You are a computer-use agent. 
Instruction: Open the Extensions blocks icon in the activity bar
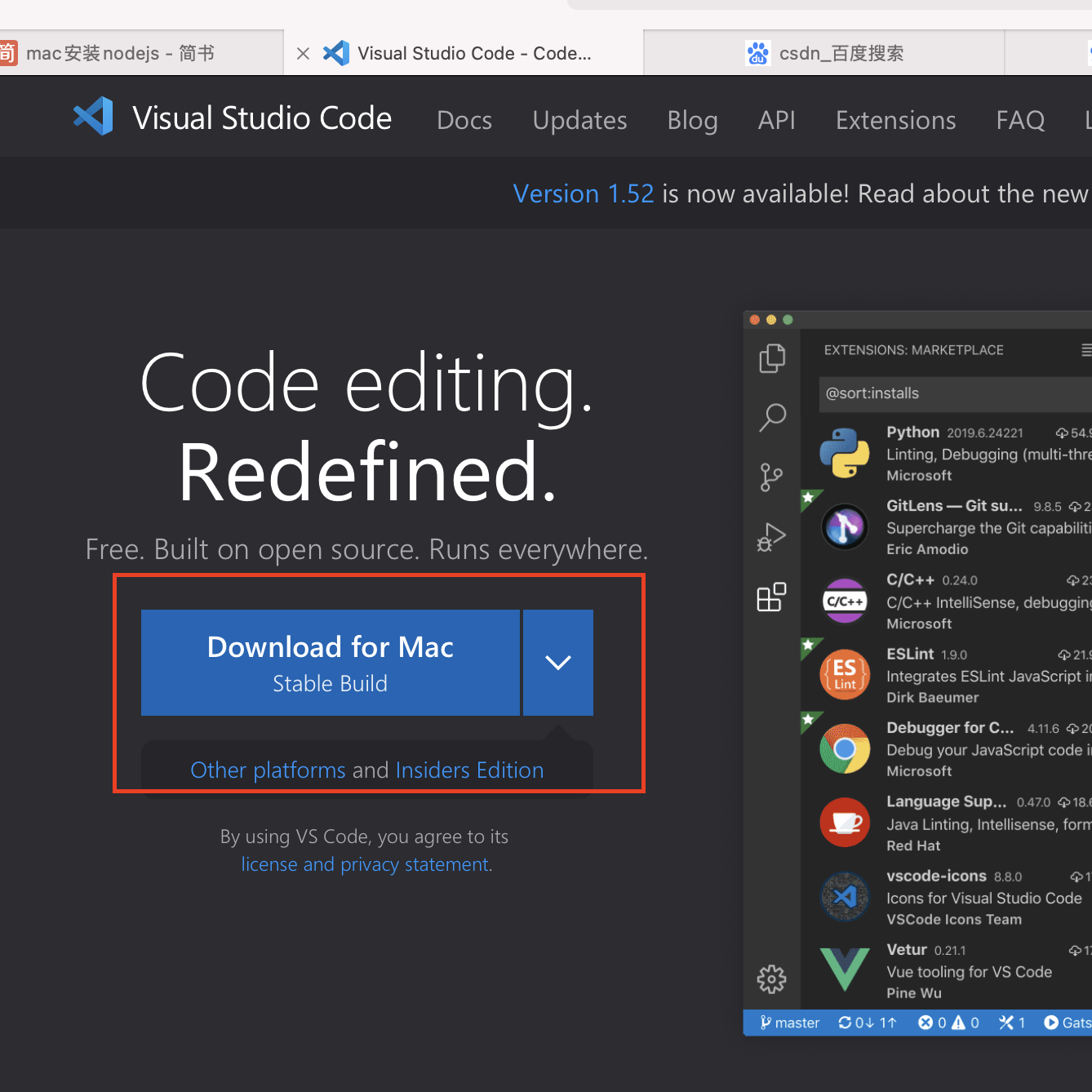(x=771, y=597)
